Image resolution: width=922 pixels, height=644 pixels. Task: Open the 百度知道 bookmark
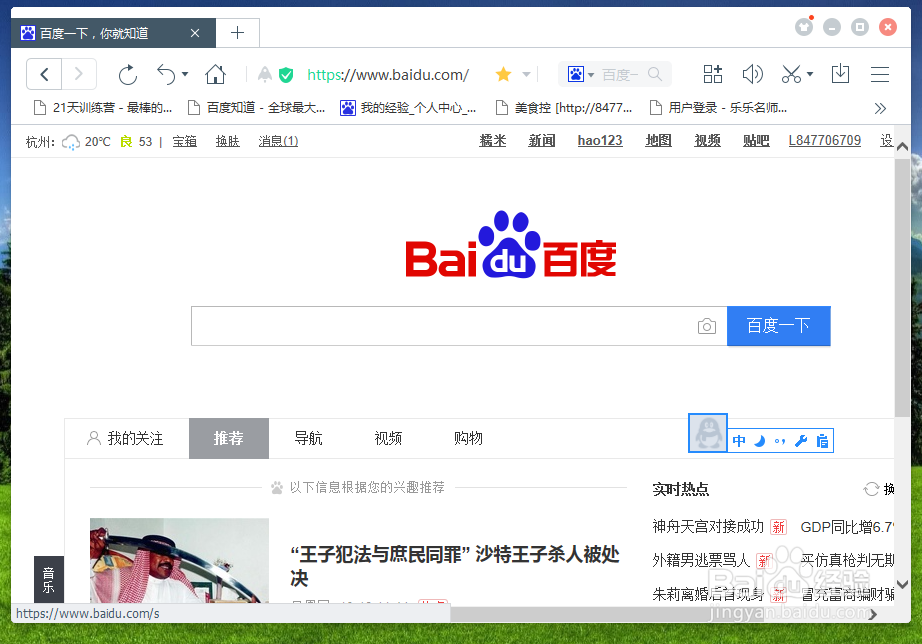(256, 108)
